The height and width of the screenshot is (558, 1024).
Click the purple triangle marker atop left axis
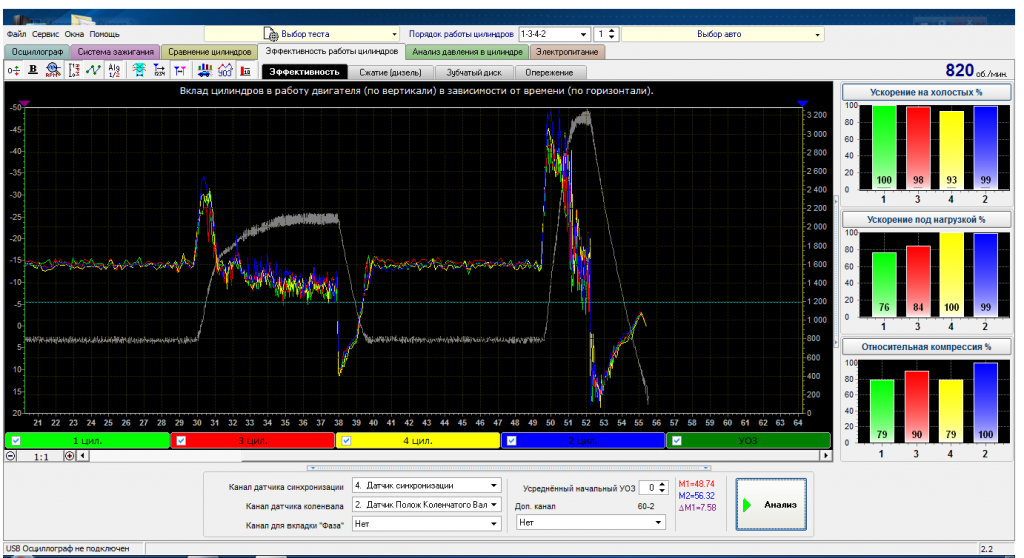pyautogui.click(x=25, y=103)
